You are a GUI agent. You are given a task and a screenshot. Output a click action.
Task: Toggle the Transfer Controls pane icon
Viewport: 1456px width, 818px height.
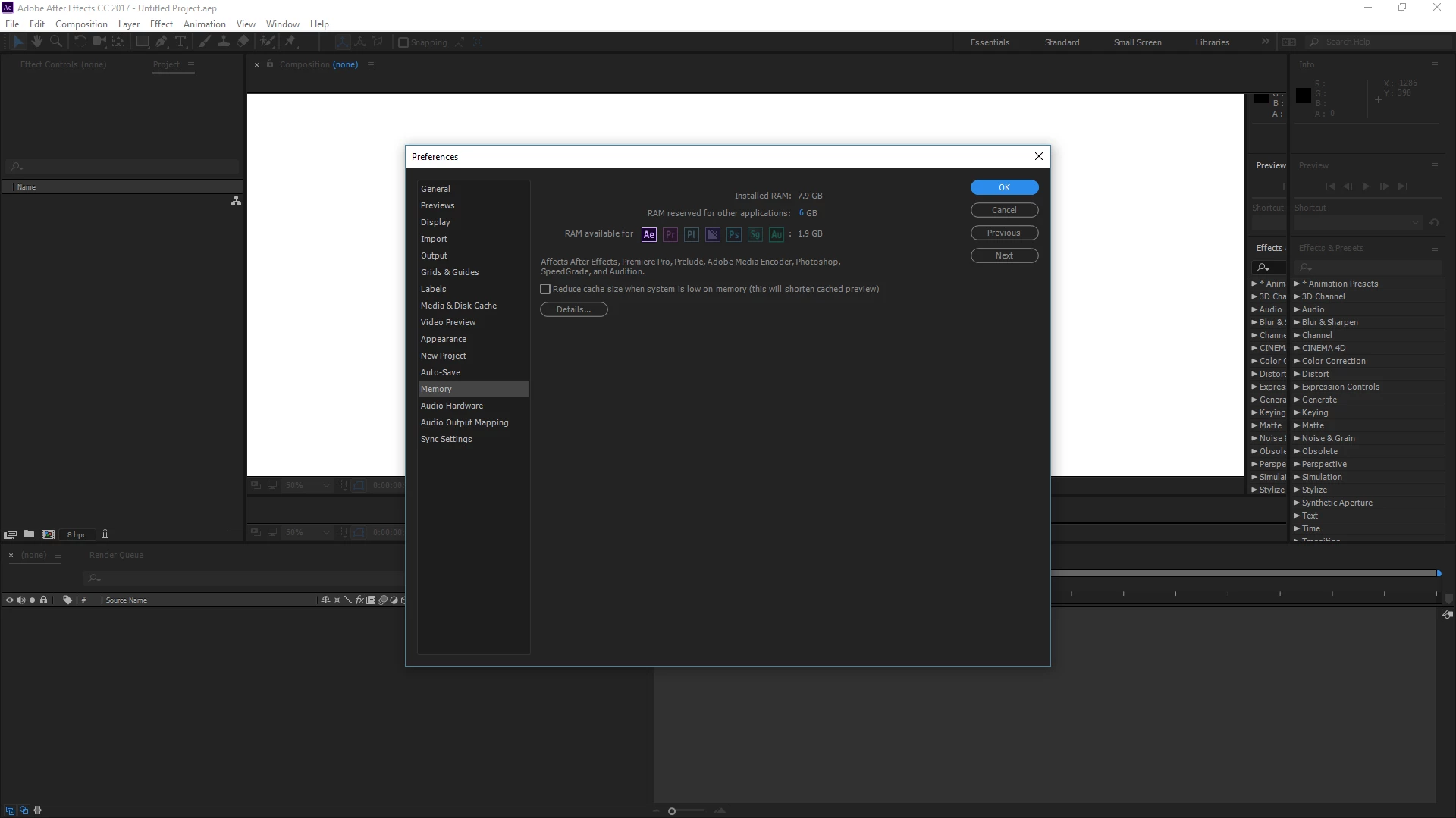(x=24, y=810)
